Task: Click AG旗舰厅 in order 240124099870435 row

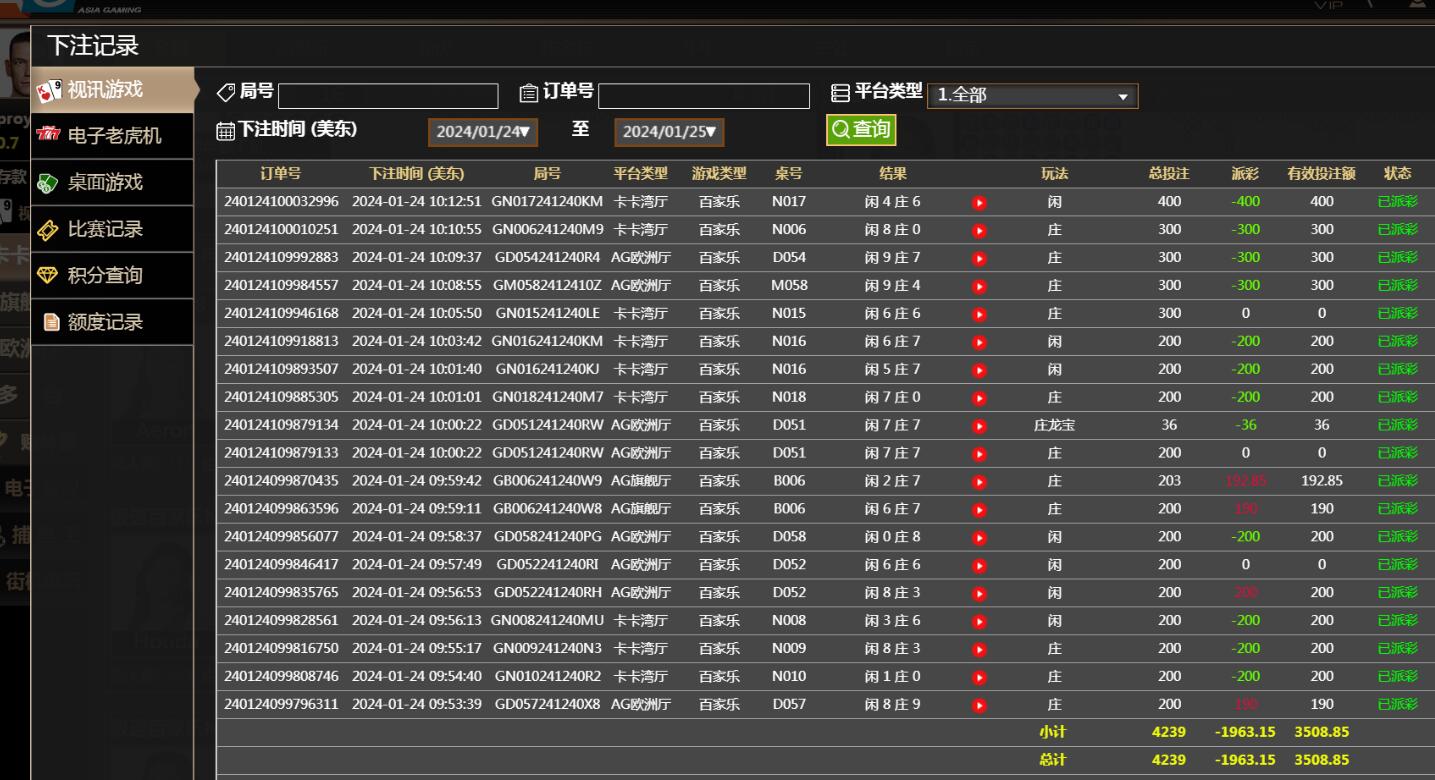Action: 641,482
